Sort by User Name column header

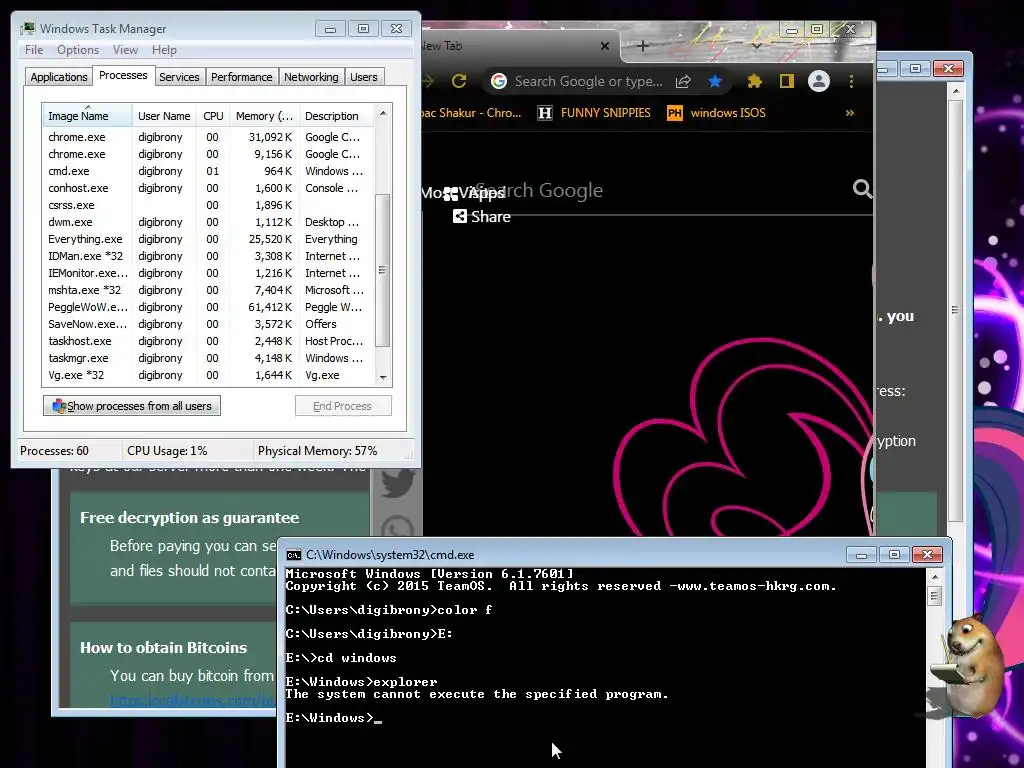point(164,116)
